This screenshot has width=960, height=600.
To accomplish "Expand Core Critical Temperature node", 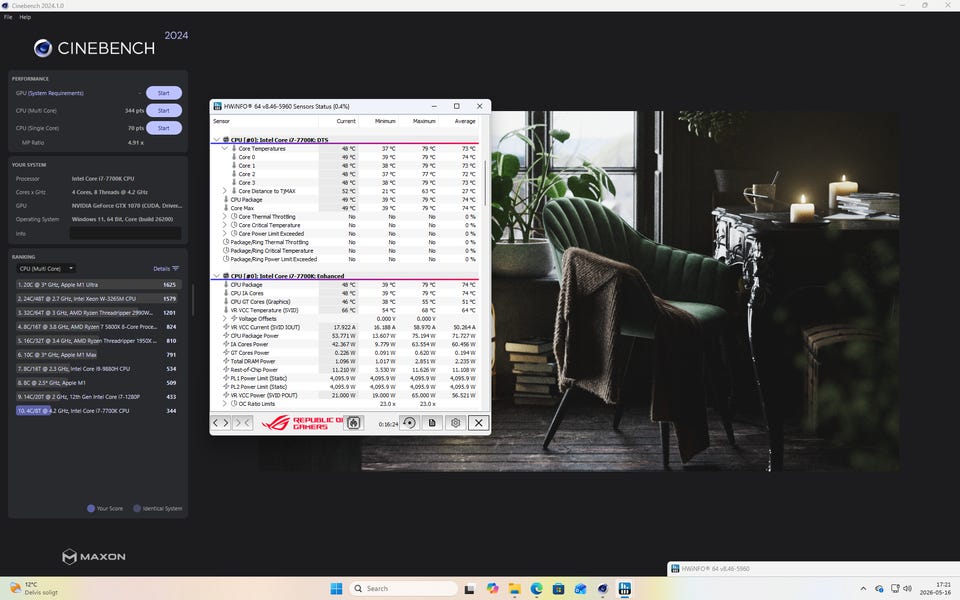I will [x=225, y=225].
